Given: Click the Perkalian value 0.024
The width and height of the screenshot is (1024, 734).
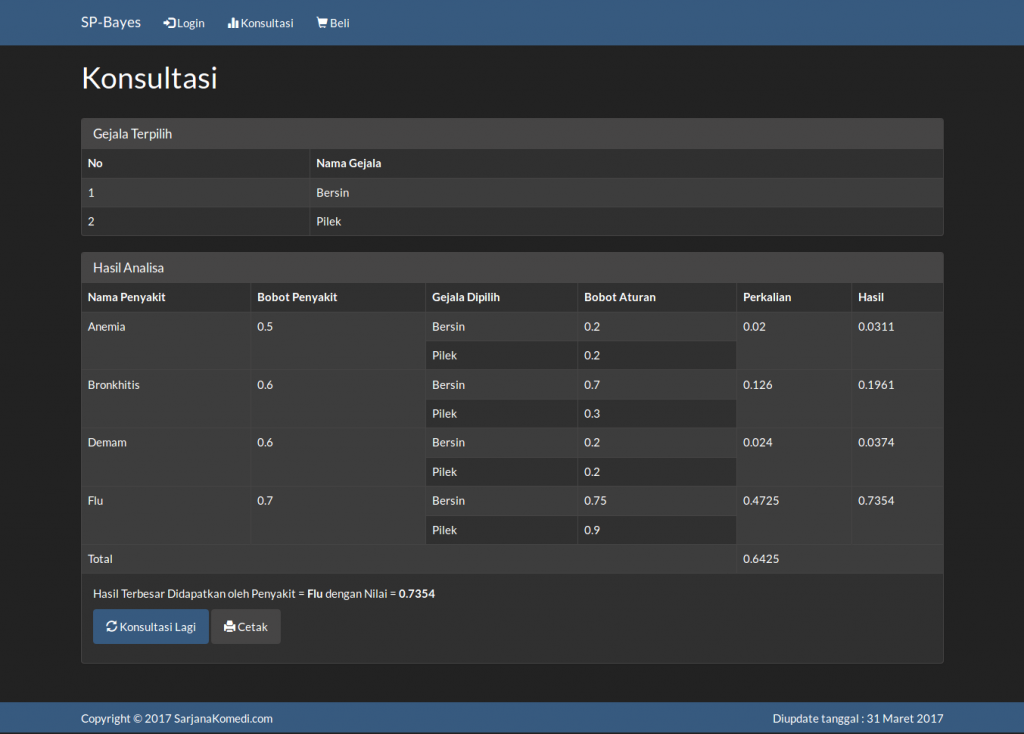Looking at the screenshot, I should (x=758, y=442).
